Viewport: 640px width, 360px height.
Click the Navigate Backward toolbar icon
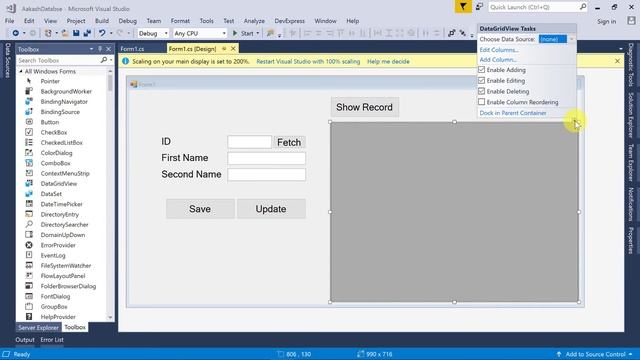(x=16, y=33)
